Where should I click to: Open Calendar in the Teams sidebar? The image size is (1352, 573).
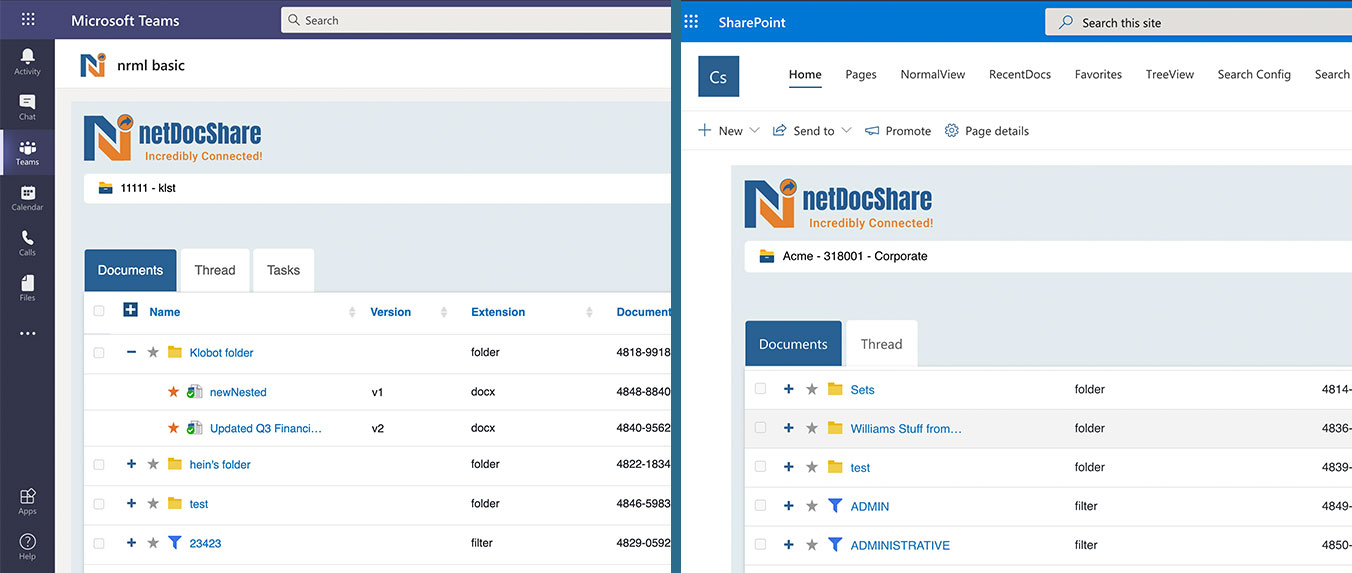click(27, 198)
